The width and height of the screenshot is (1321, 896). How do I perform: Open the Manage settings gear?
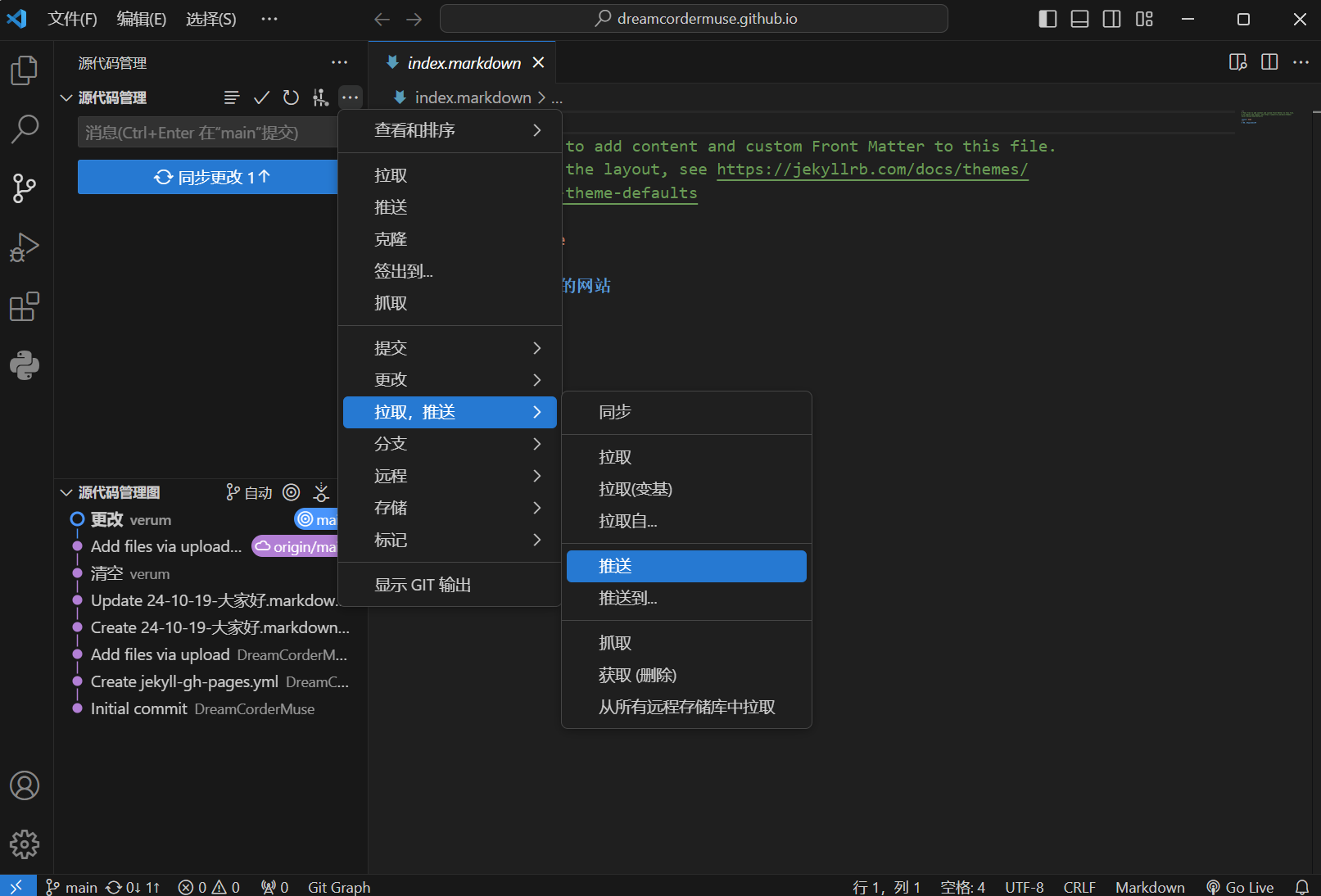coord(25,844)
